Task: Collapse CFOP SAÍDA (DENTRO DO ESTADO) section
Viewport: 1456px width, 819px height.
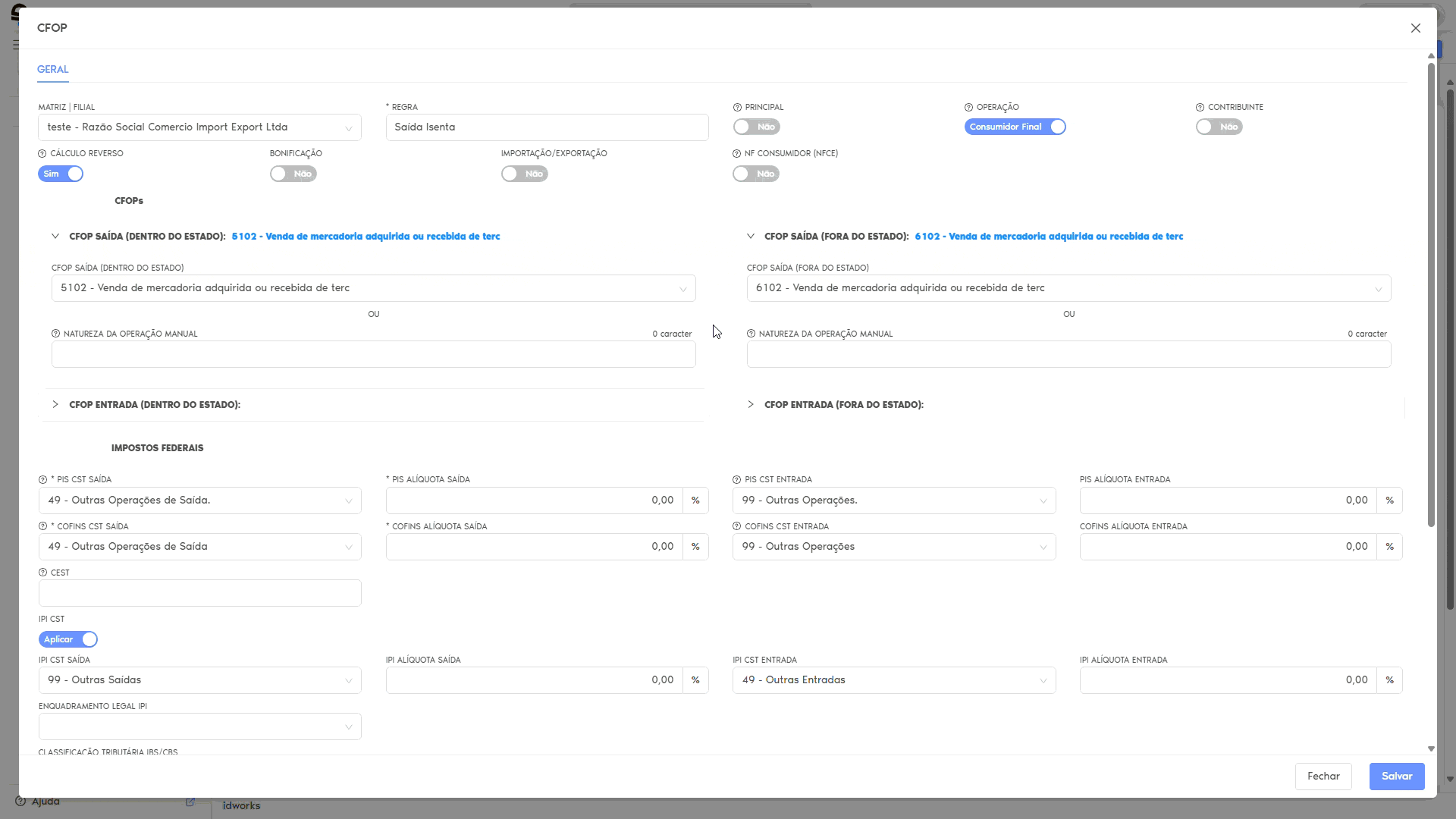Action: [55, 237]
